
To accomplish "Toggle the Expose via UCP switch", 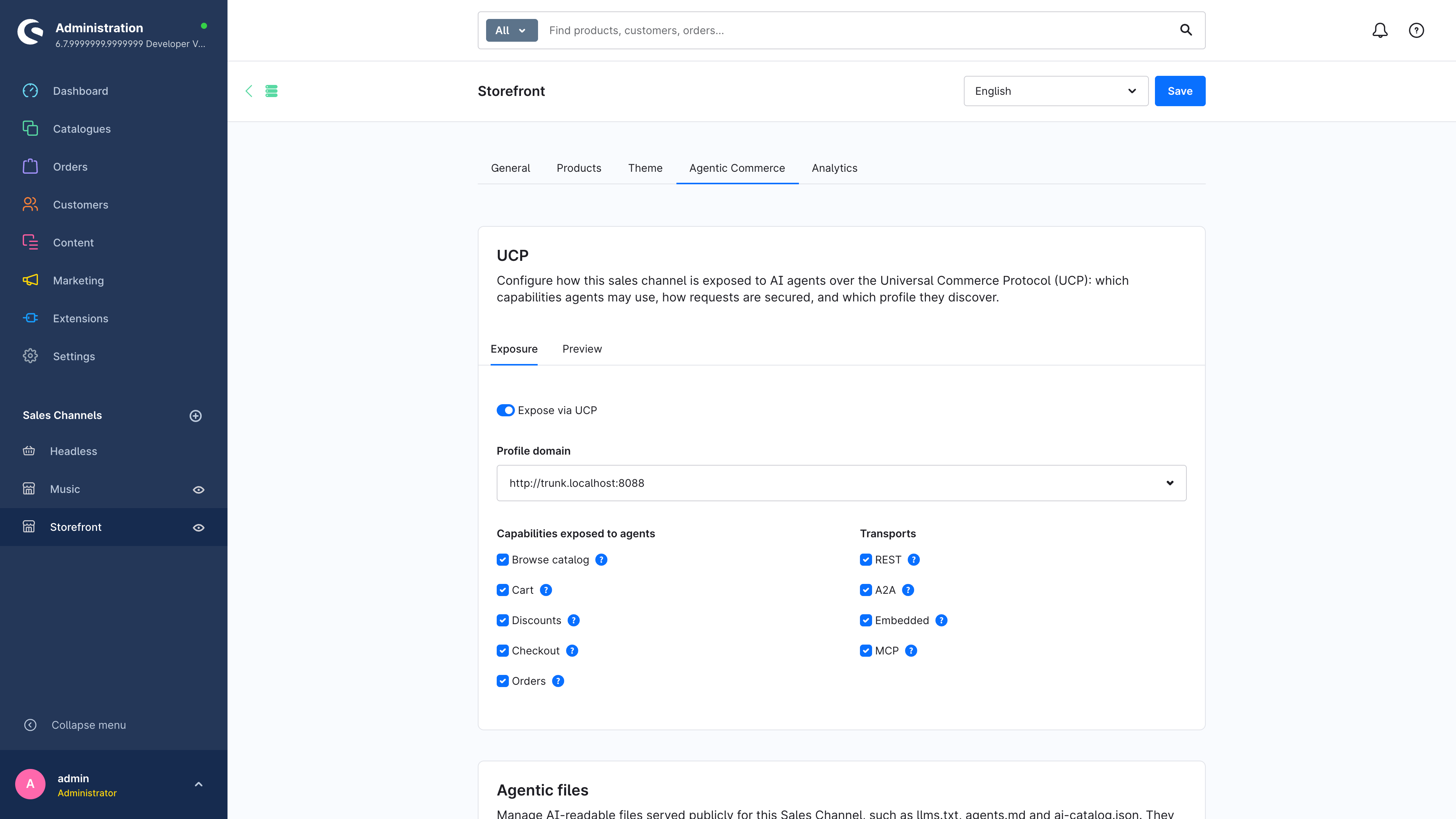I will tap(505, 410).
